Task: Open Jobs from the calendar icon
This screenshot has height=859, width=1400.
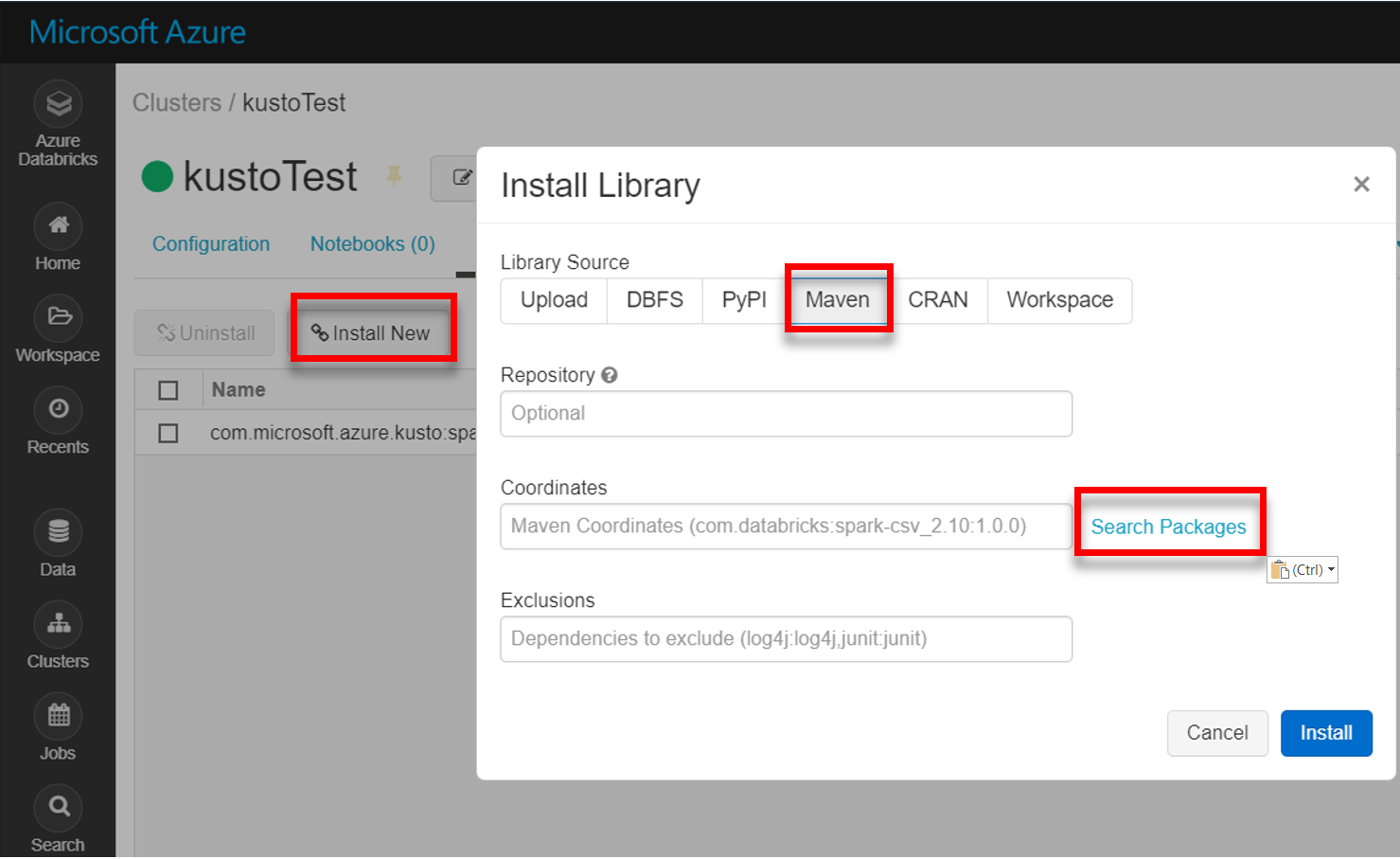Action: tap(58, 715)
